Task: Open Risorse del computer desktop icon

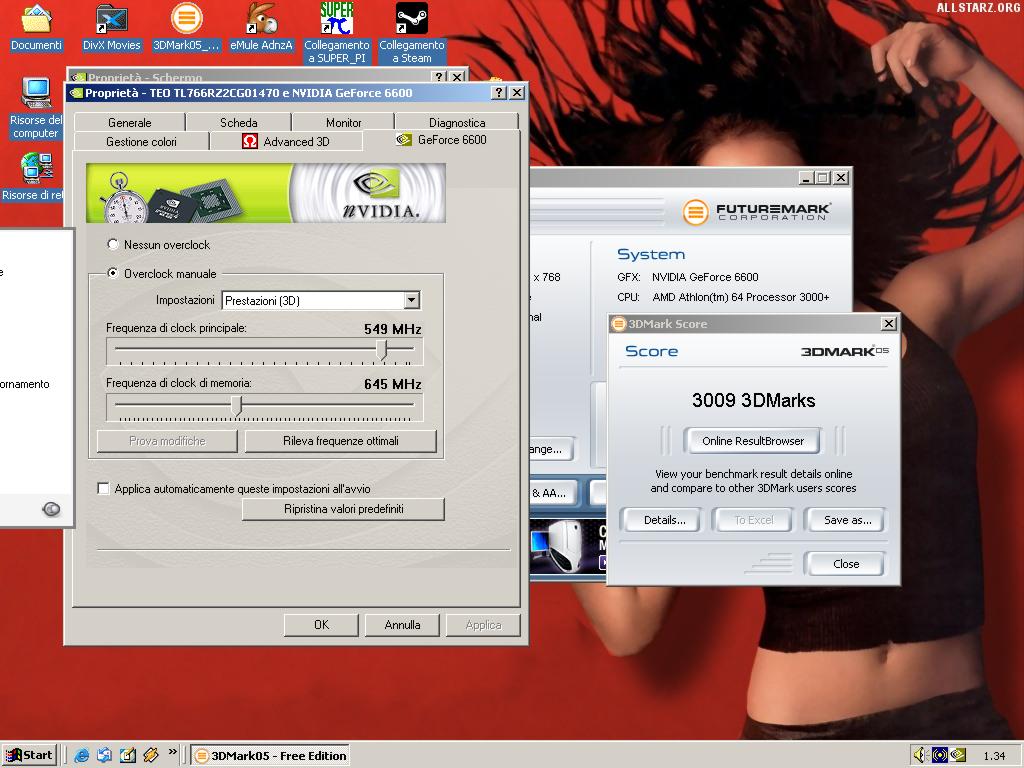Action: (x=36, y=108)
